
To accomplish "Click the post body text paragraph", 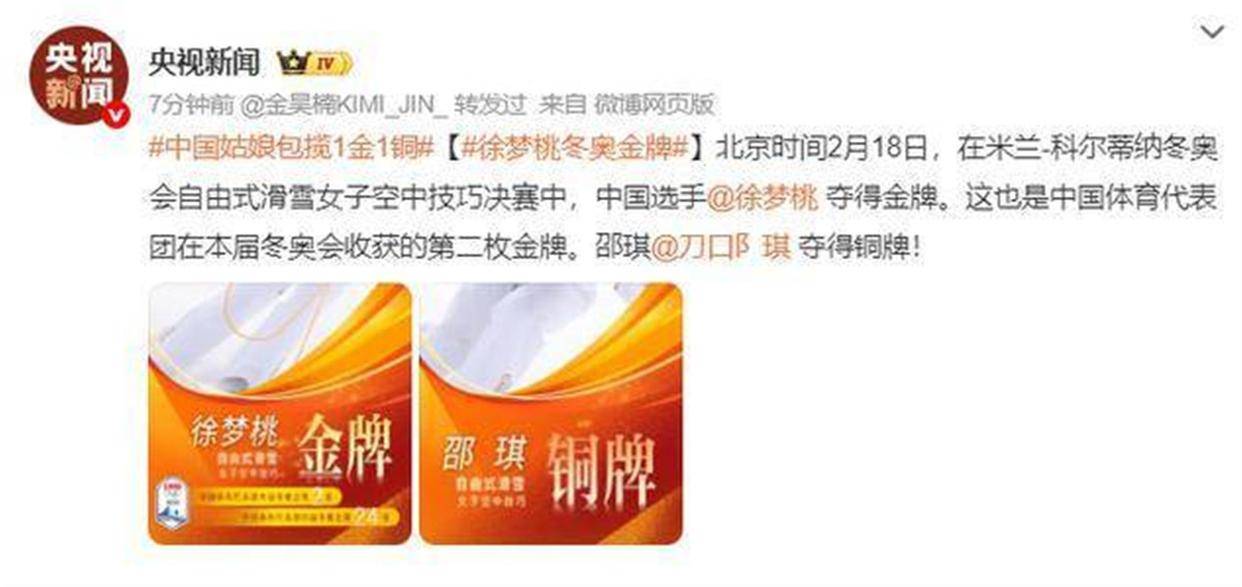I will tap(683, 199).
